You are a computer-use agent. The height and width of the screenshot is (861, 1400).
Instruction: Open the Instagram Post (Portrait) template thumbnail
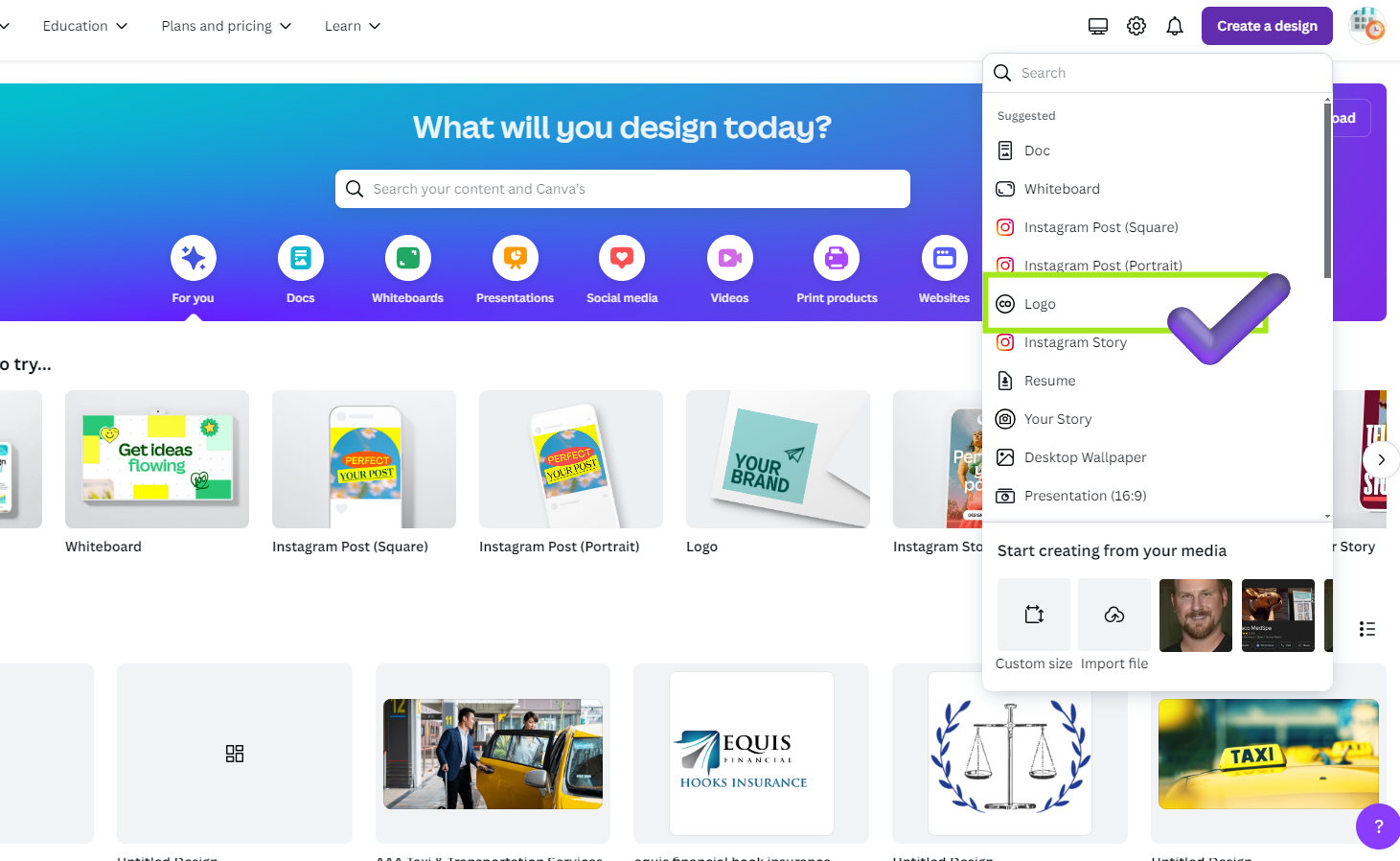(571, 459)
